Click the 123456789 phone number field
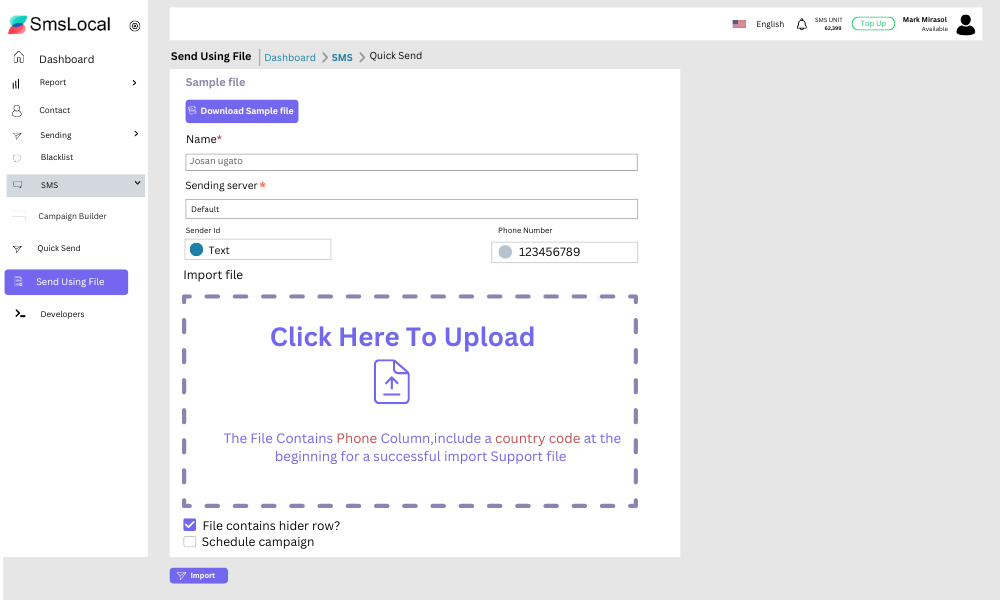This screenshot has width=1000, height=600. coord(564,252)
